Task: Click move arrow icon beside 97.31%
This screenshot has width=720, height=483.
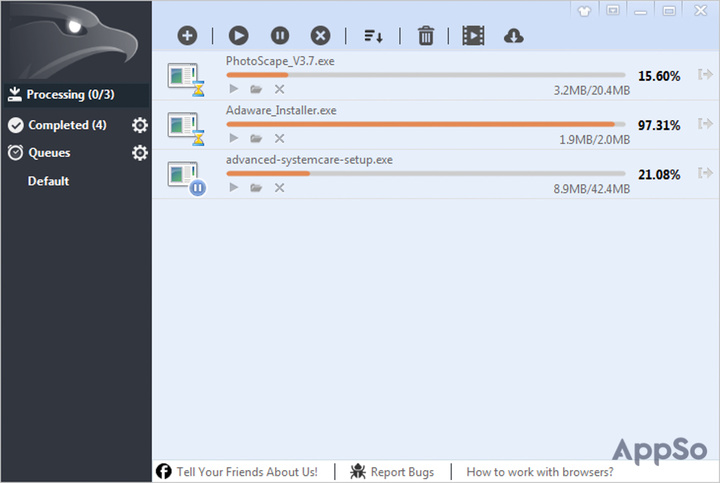Action: click(x=705, y=124)
